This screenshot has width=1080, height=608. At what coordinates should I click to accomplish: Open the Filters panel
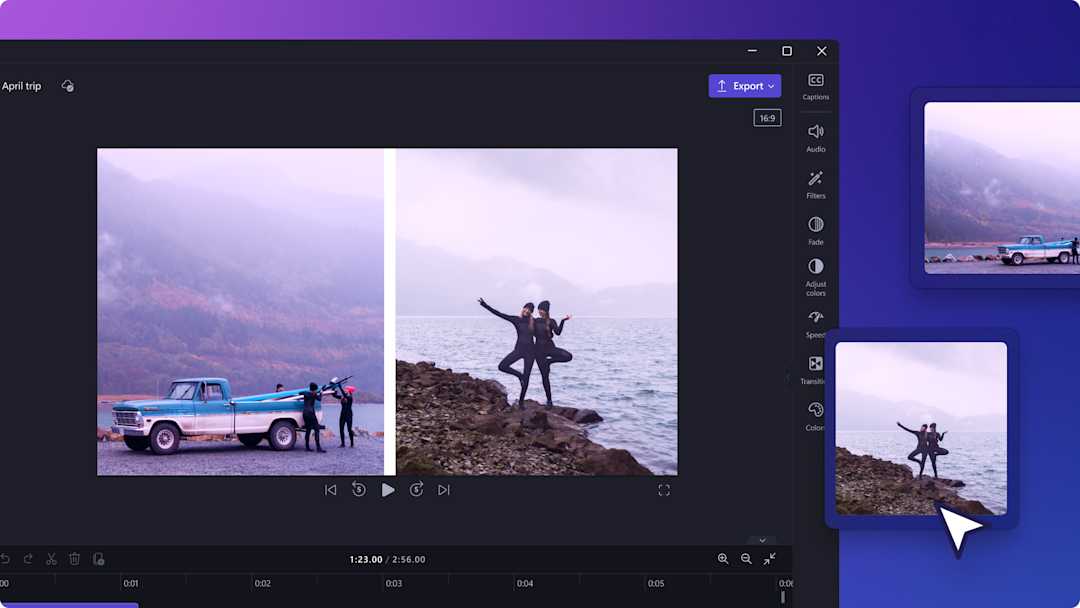[816, 183]
